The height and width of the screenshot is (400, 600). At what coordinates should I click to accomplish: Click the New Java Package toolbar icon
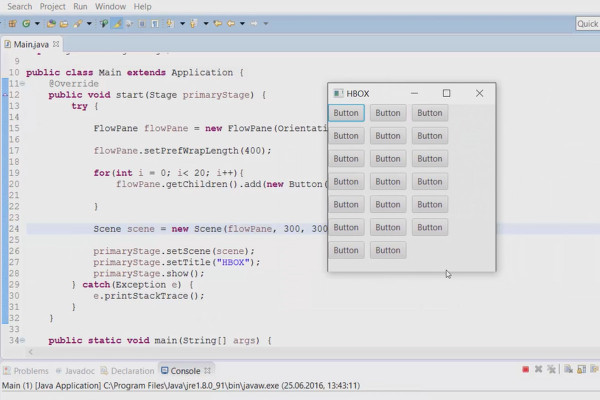pyautogui.click(x=12, y=24)
